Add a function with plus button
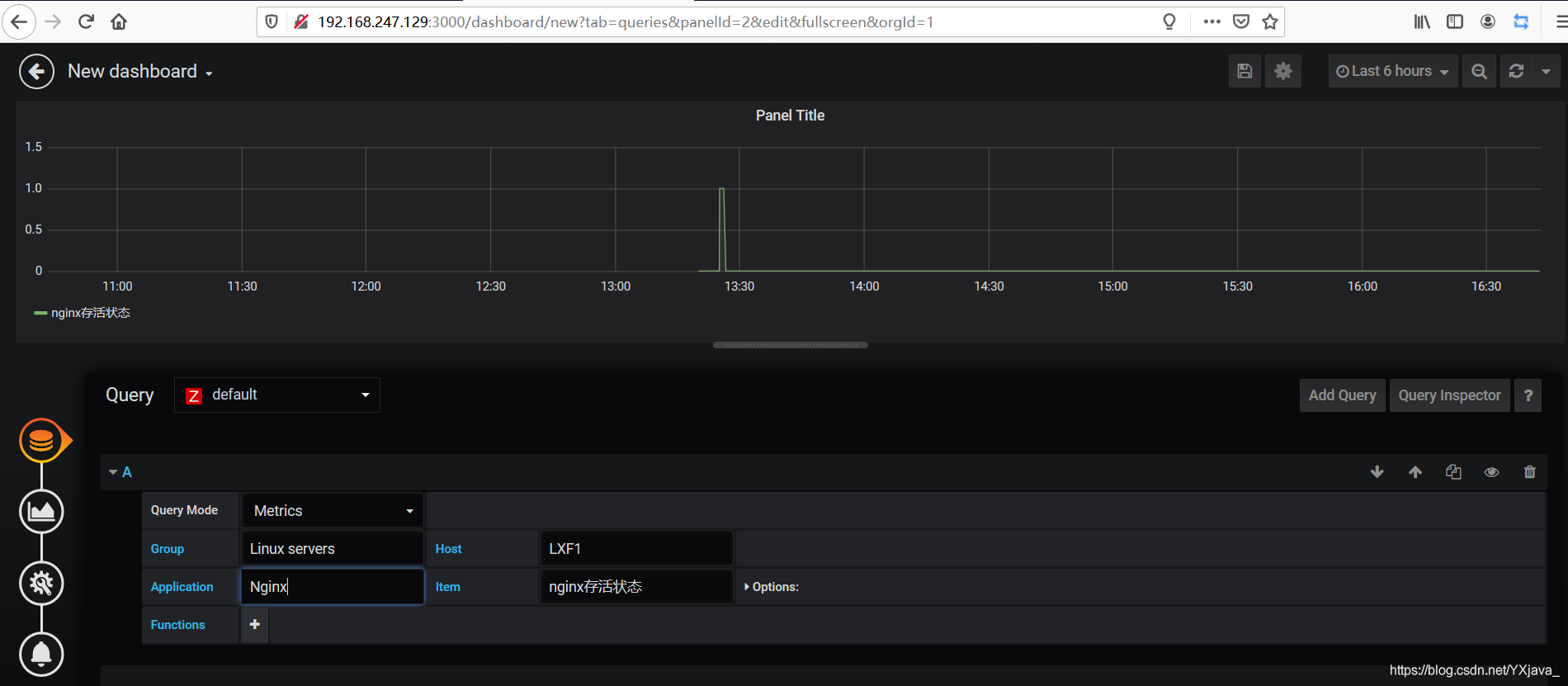Viewport: 1568px width, 686px height. coord(255,625)
